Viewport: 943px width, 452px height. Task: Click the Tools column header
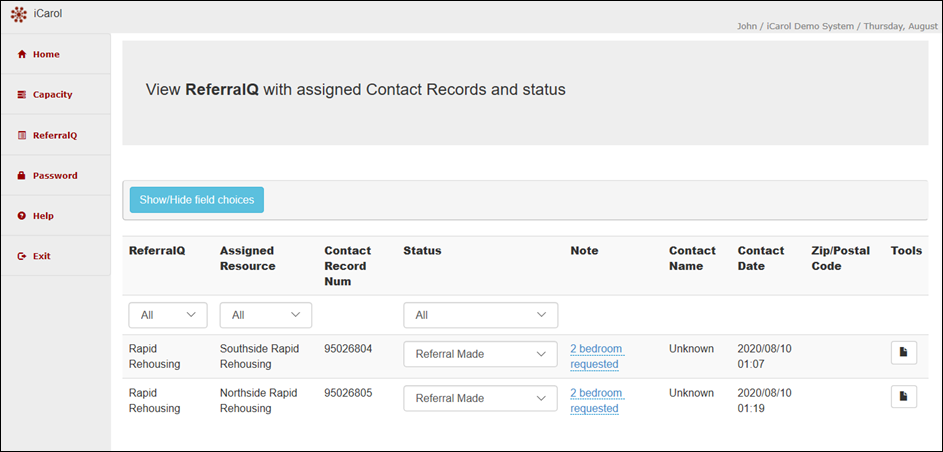click(x=906, y=251)
